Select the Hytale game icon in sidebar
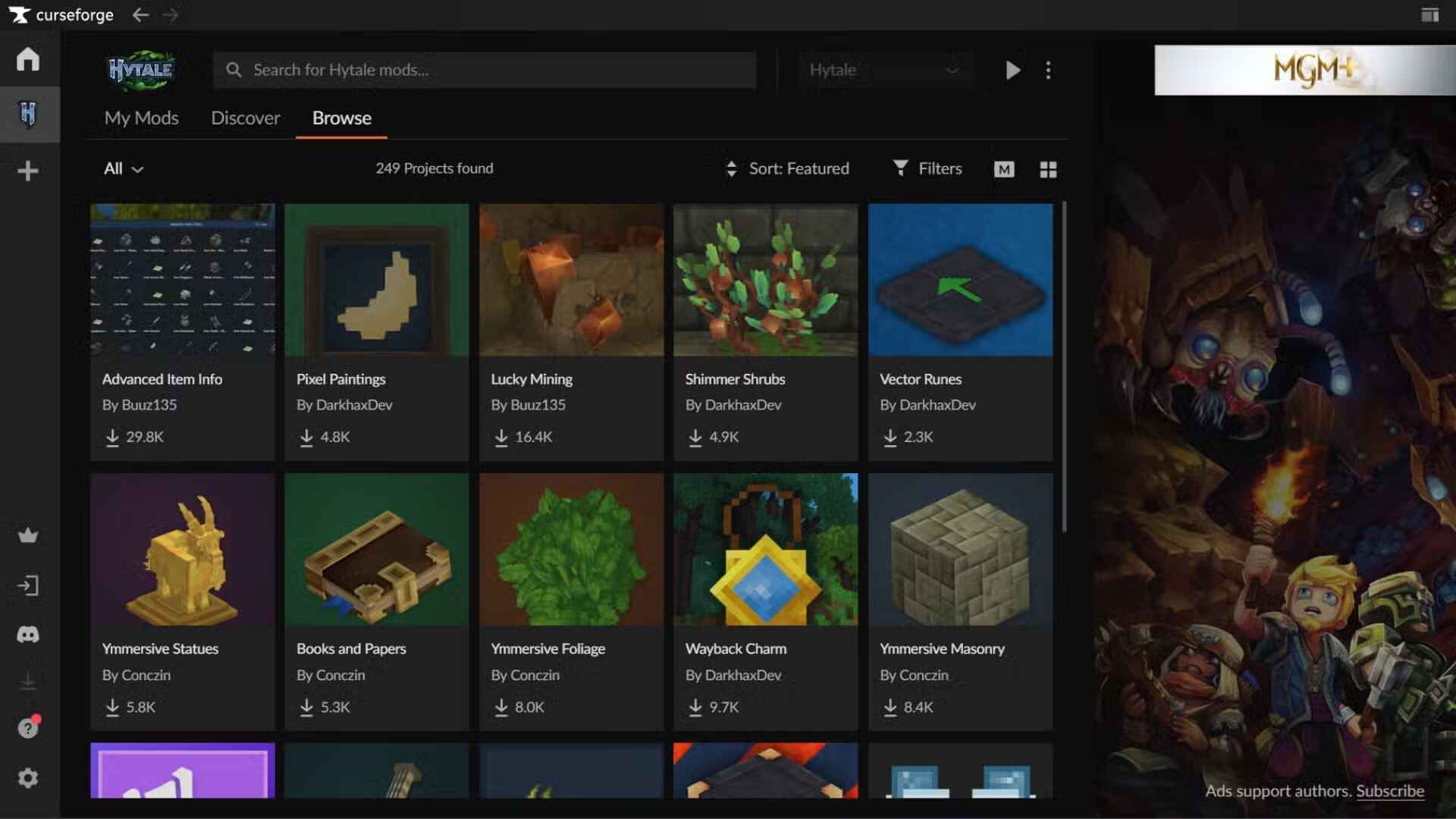The width and height of the screenshot is (1456, 819). [x=28, y=114]
